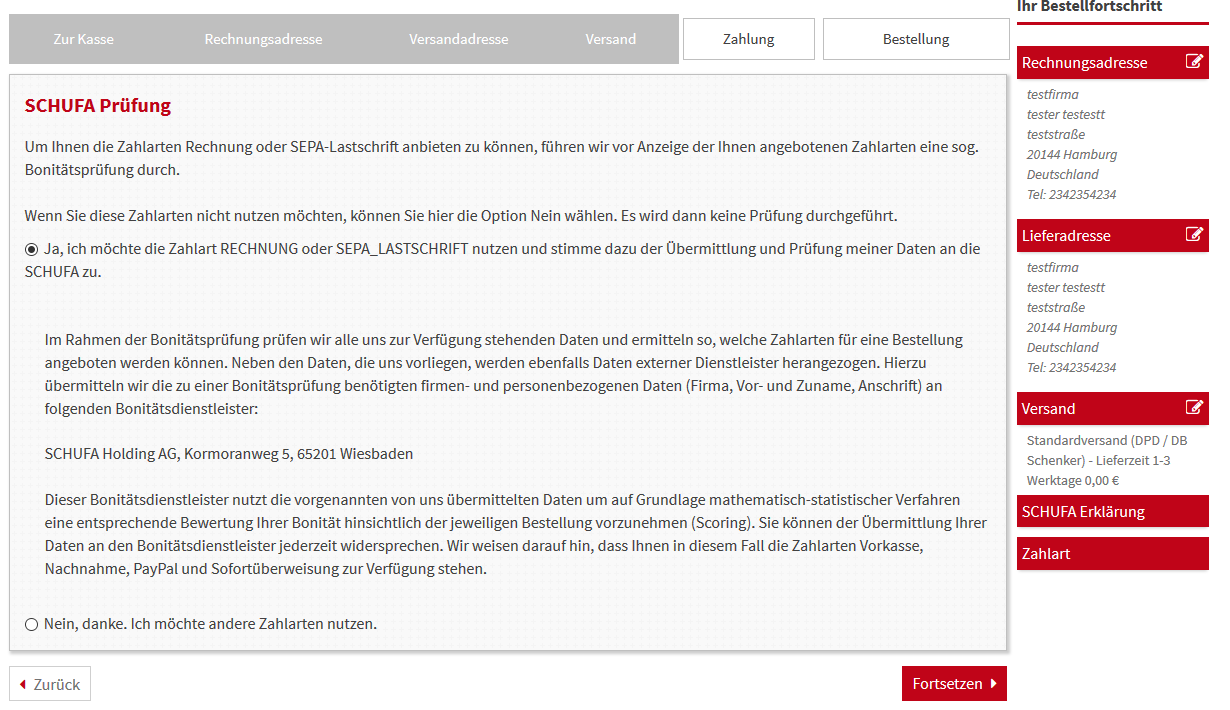Select 'Nein, danke' radio option
Image resolution: width=1230 pixels, height=710 pixels.
point(32,625)
